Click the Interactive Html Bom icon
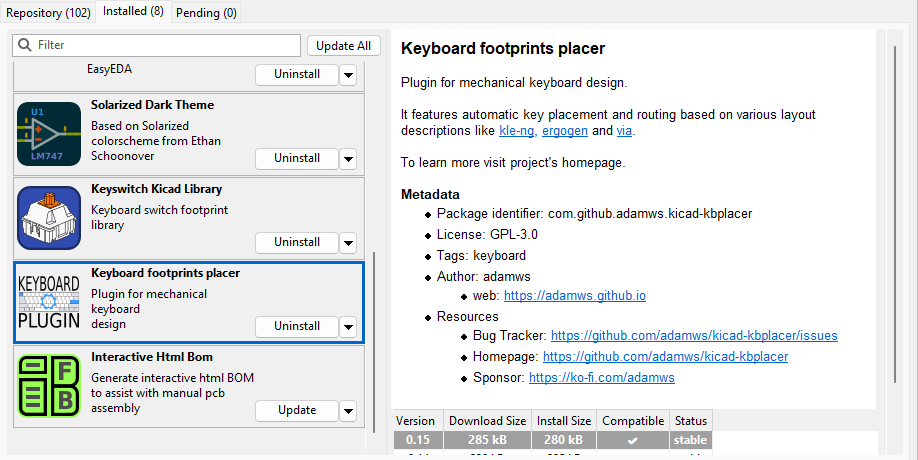The height and width of the screenshot is (460, 918). coord(49,386)
